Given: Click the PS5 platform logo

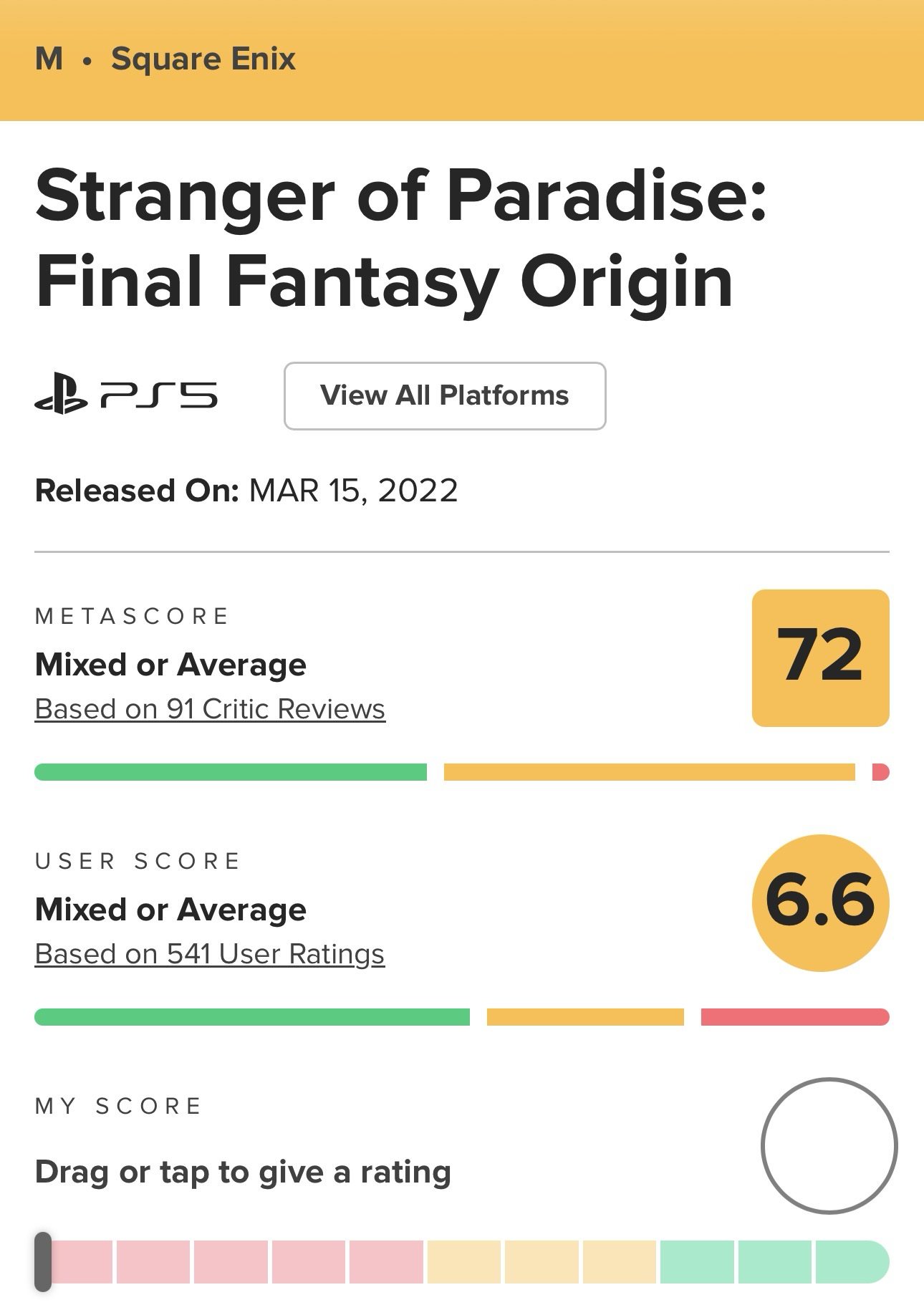Looking at the screenshot, I should point(126,395).
